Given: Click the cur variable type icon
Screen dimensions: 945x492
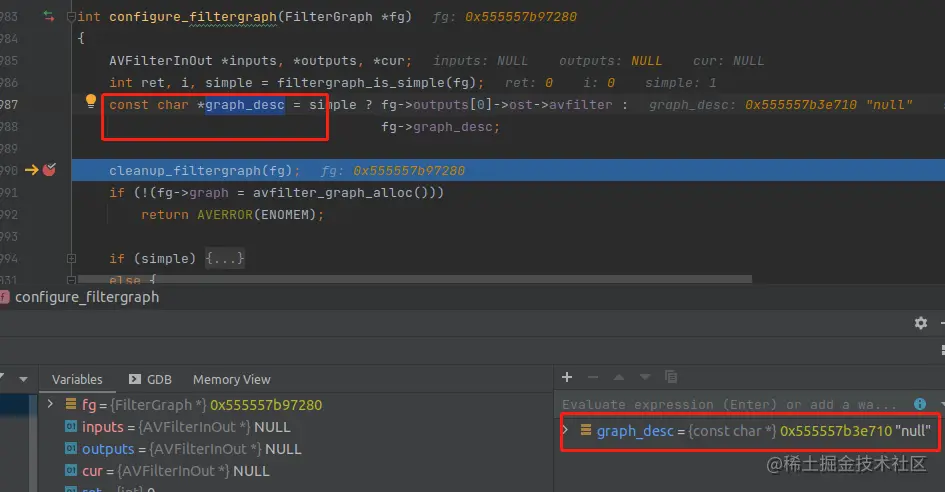Looking at the screenshot, I should click(x=71, y=471).
